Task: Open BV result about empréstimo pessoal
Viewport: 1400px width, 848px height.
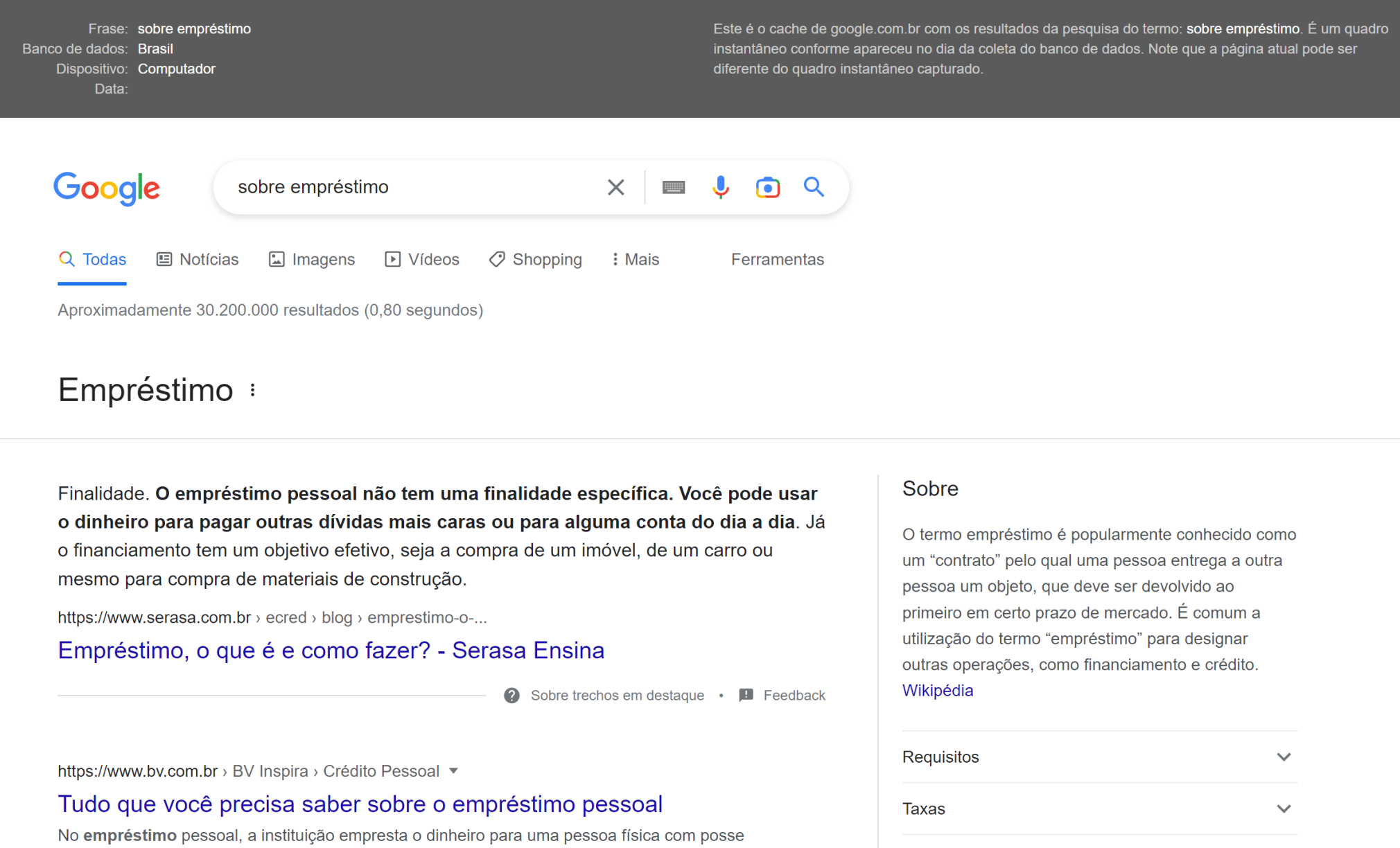Action: (360, 804)
